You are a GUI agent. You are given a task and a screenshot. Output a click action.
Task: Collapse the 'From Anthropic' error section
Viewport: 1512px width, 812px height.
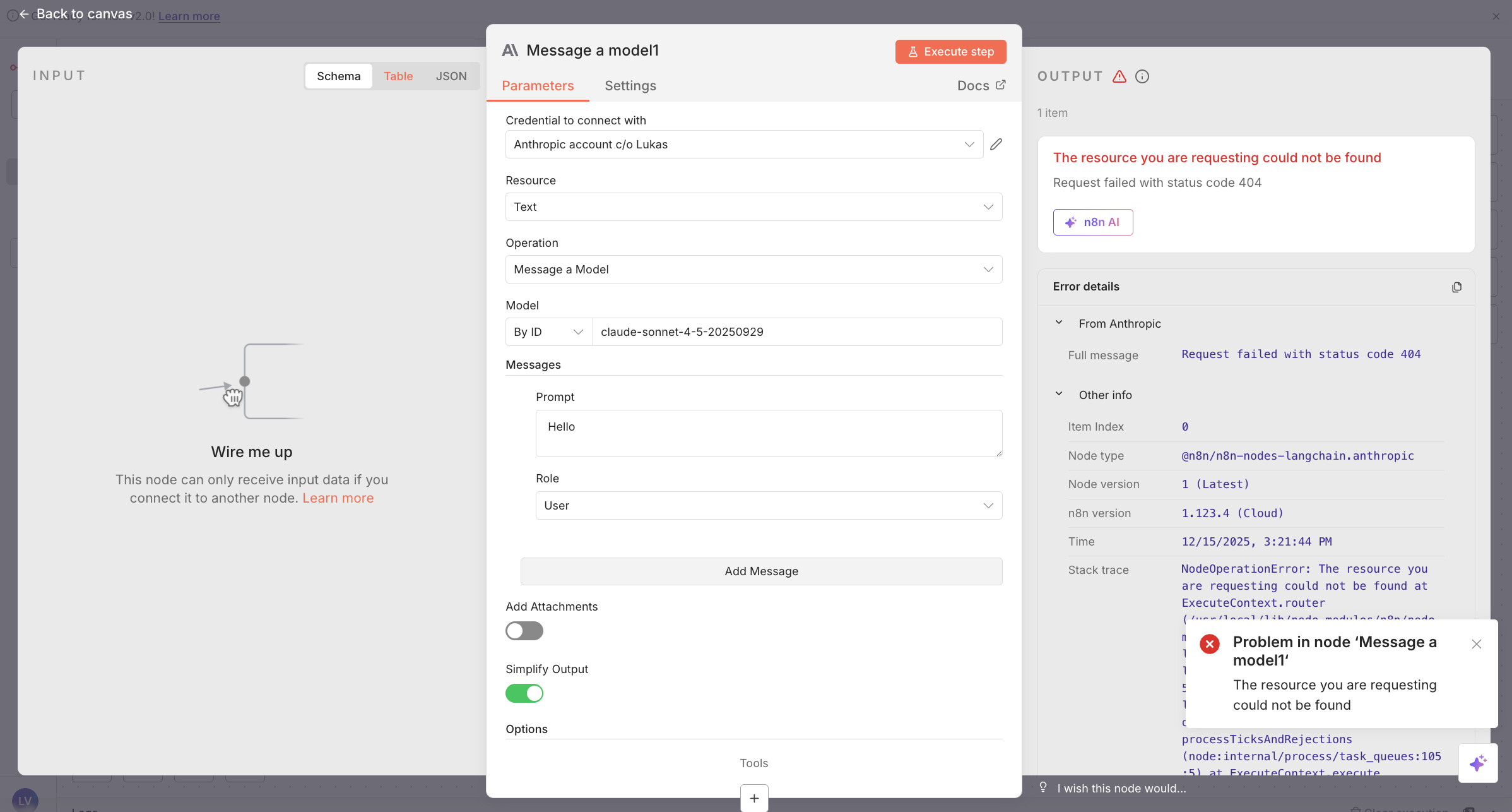pyautogui.click(x=1059, y=323)
